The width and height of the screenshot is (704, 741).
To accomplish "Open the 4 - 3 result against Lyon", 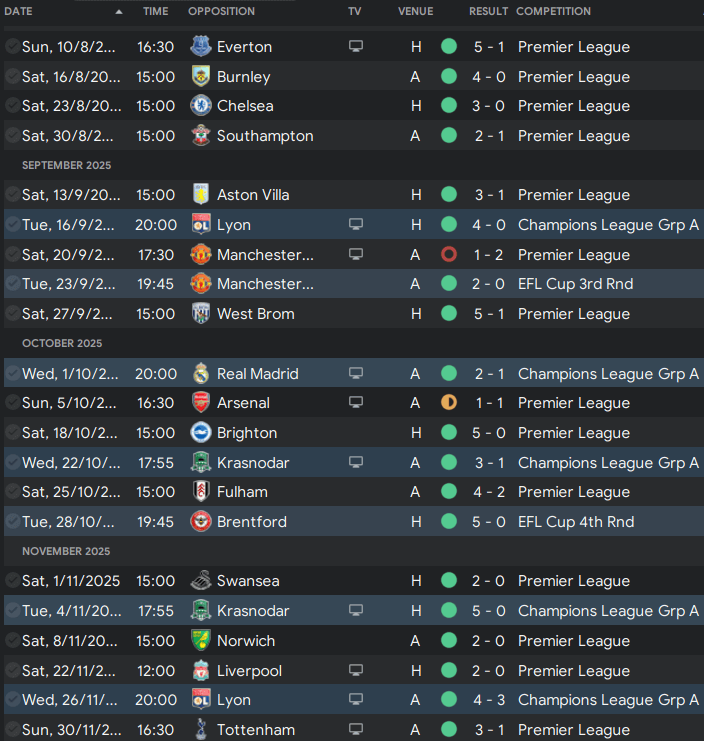I will tap(489, 700).
